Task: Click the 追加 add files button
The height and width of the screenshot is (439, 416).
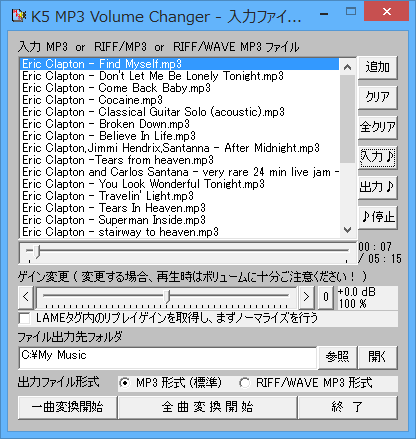Action: [x=378, y=68]
